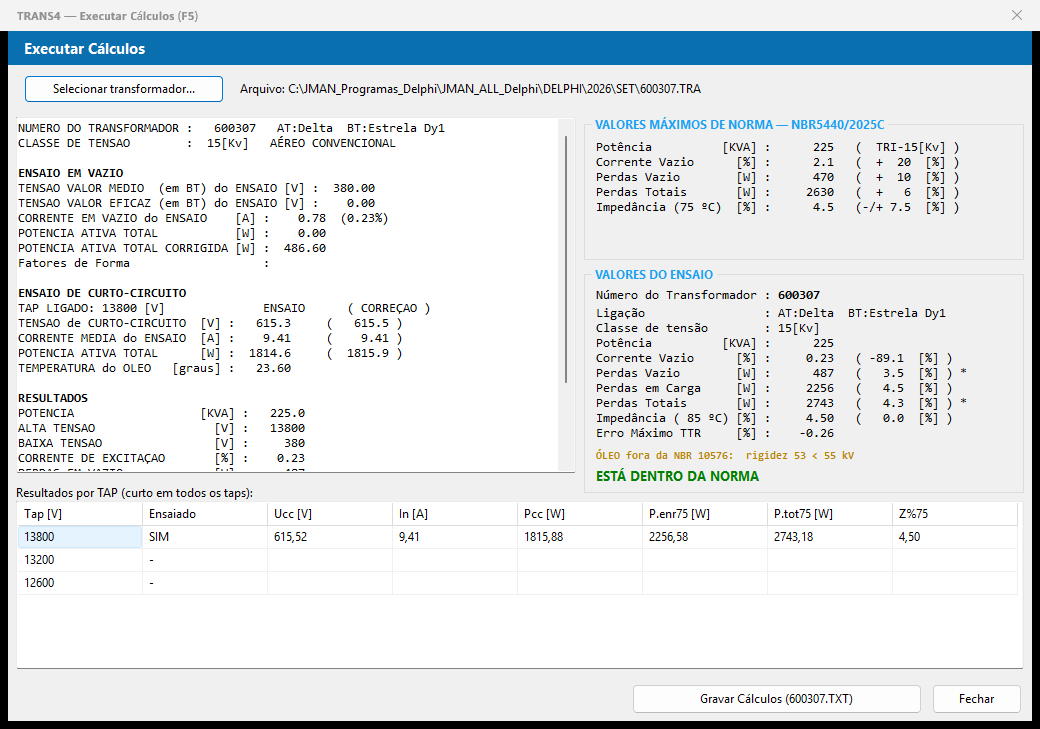Click the Executar Cálculos blue header title
1040x729 pixels.
click(85, 48)
